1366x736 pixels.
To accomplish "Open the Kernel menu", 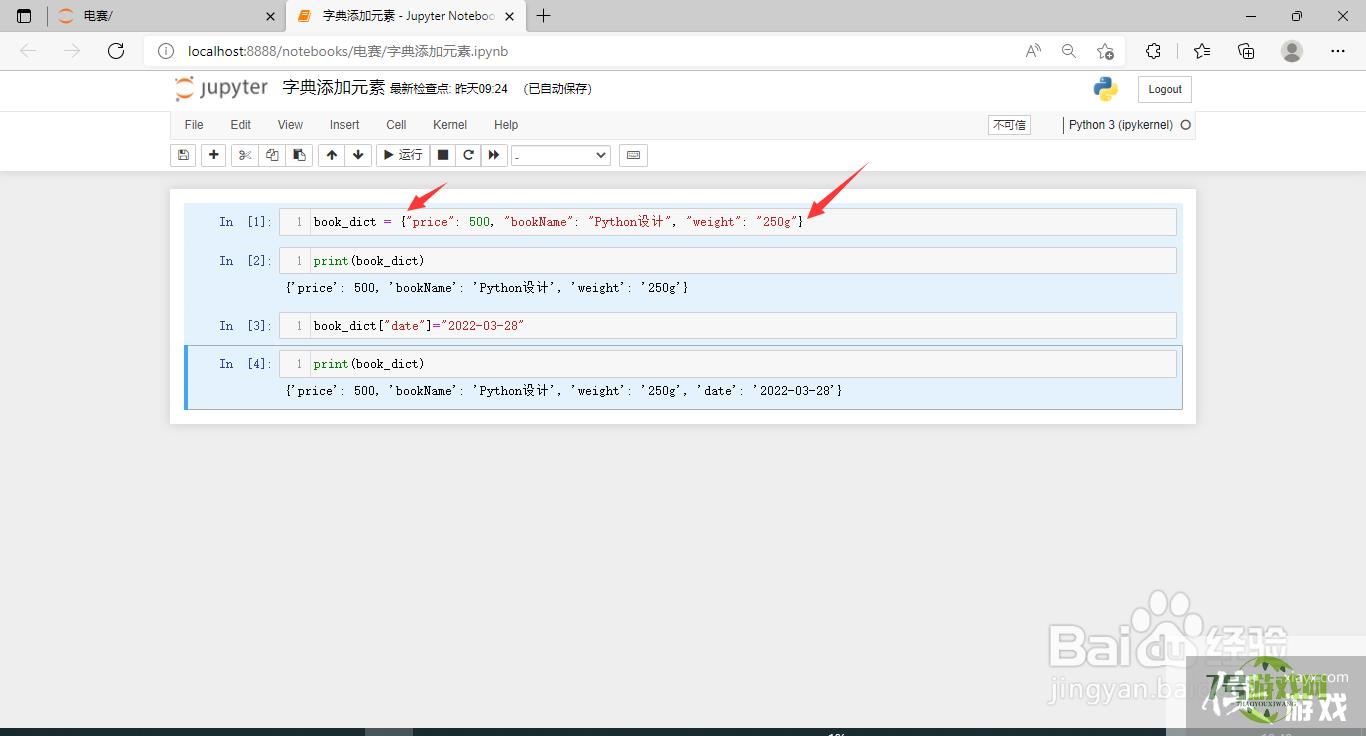I will point(450,125).
